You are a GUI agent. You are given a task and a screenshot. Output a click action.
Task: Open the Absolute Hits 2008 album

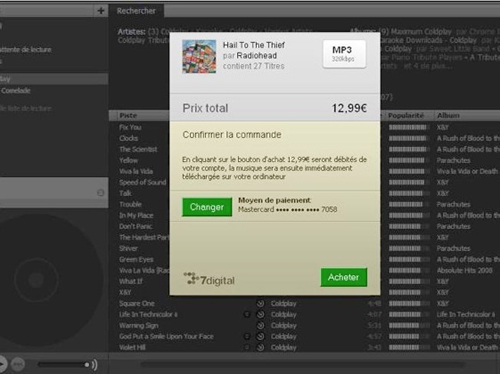pos(465,270)
